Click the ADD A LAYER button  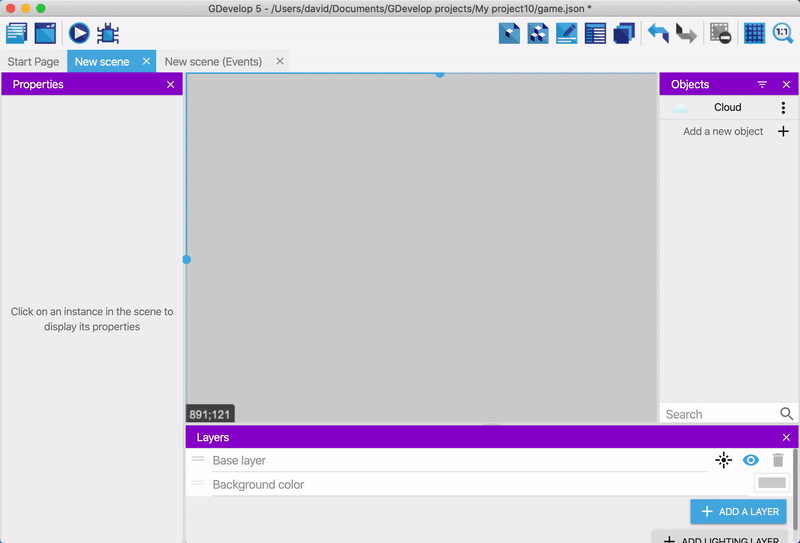[x=738, y=511]
